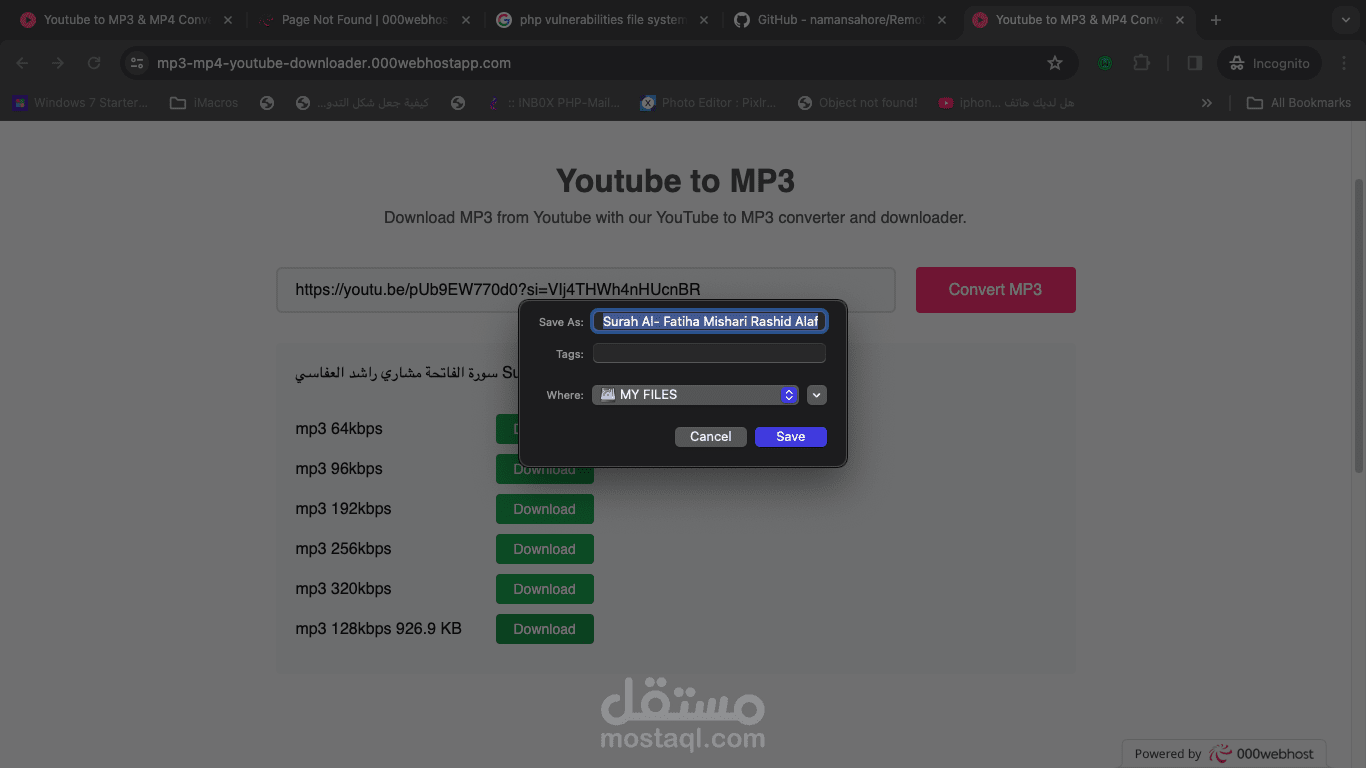The image size is (1366, 768).
Task: Open new tab with plus icon
Action: click(x=1216, y=20)
